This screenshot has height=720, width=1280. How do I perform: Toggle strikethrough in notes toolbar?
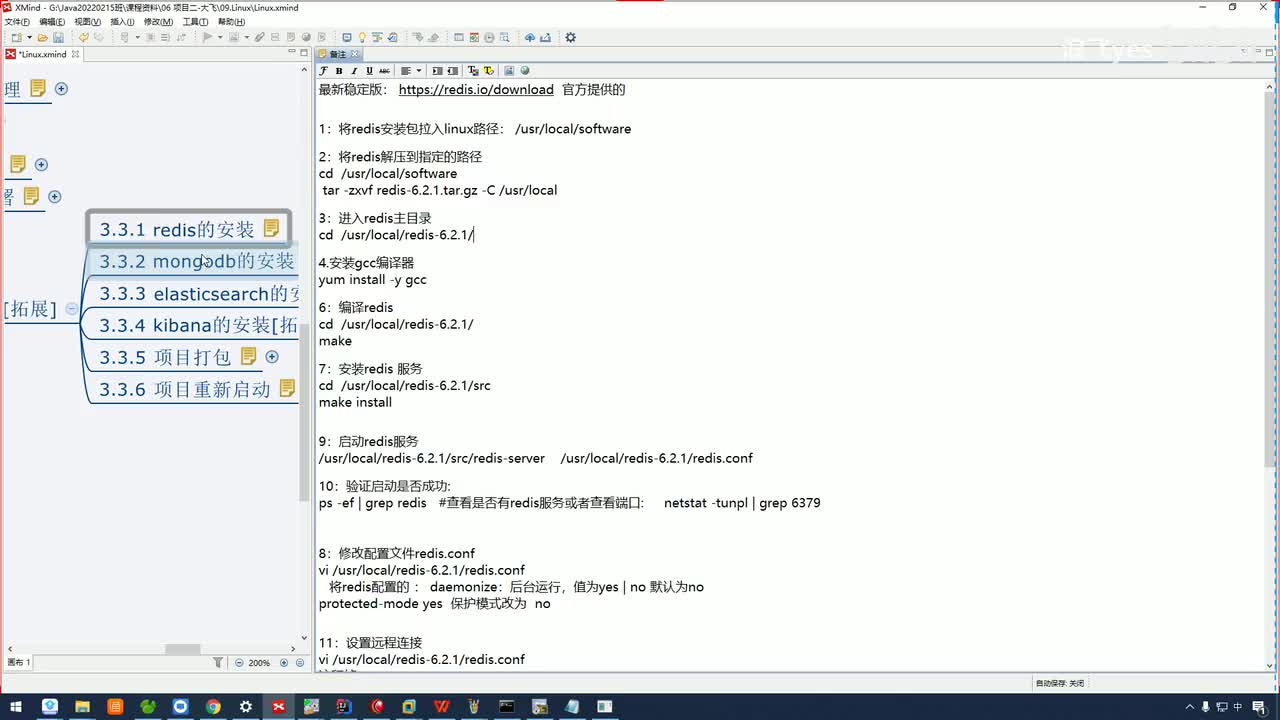(x=384, y=71)
